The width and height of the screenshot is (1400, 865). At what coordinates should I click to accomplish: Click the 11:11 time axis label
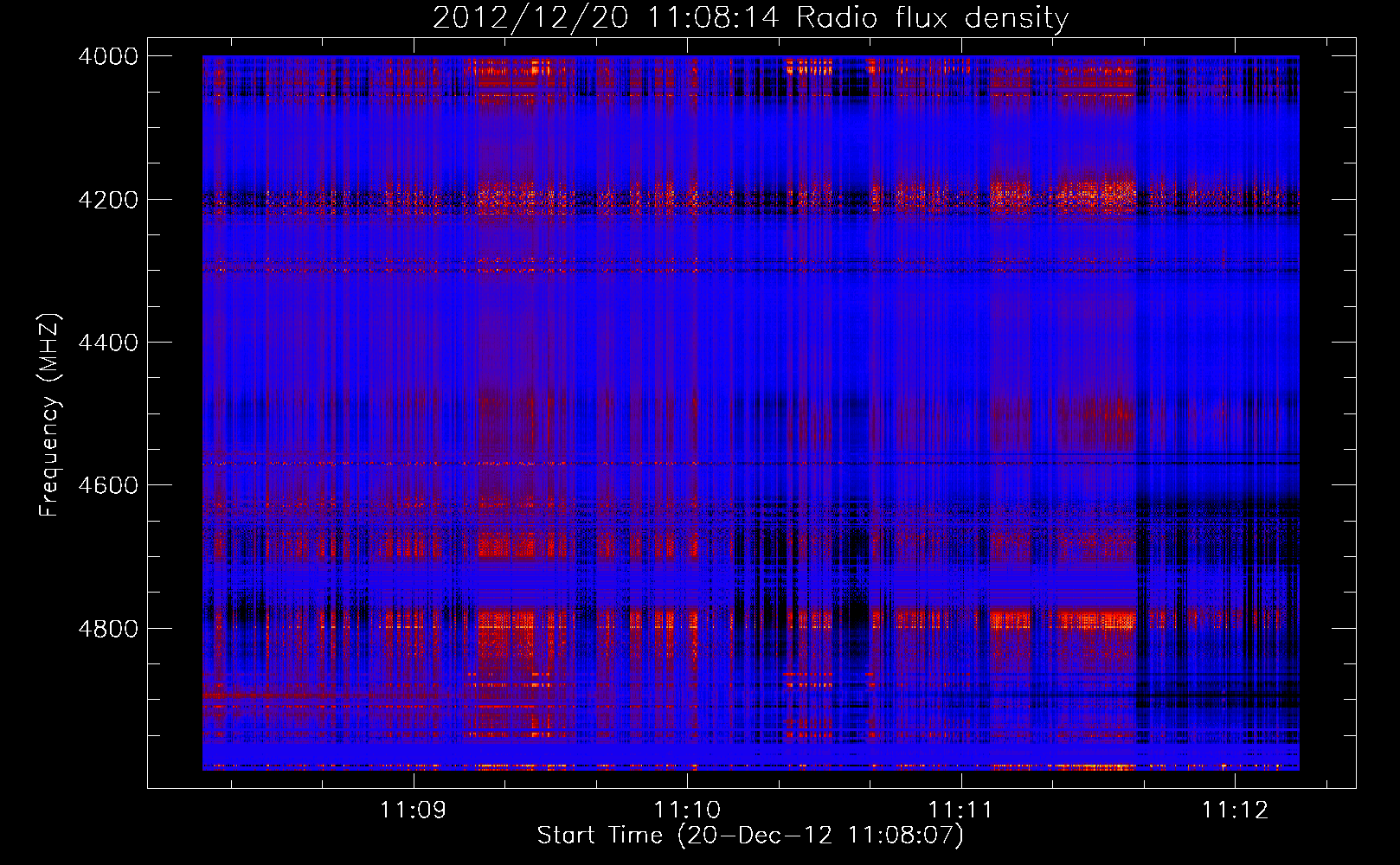pyautogui.click(x=960, y=810)
